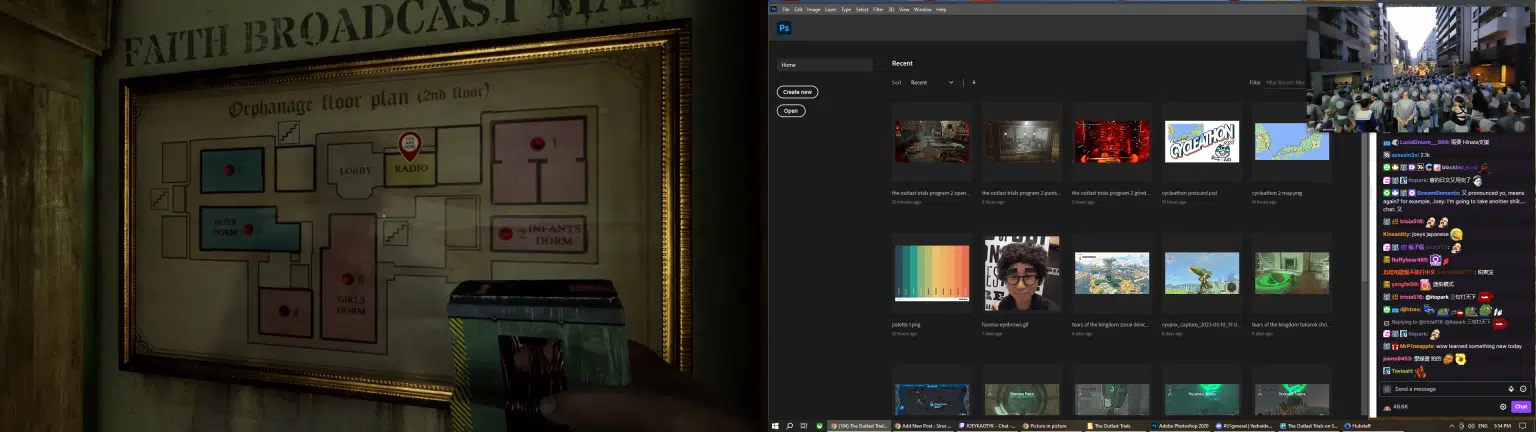
Task: Switch to '(104) The Outlast Trials' Chrome taskbar item
Action: (x=858, y=426)
